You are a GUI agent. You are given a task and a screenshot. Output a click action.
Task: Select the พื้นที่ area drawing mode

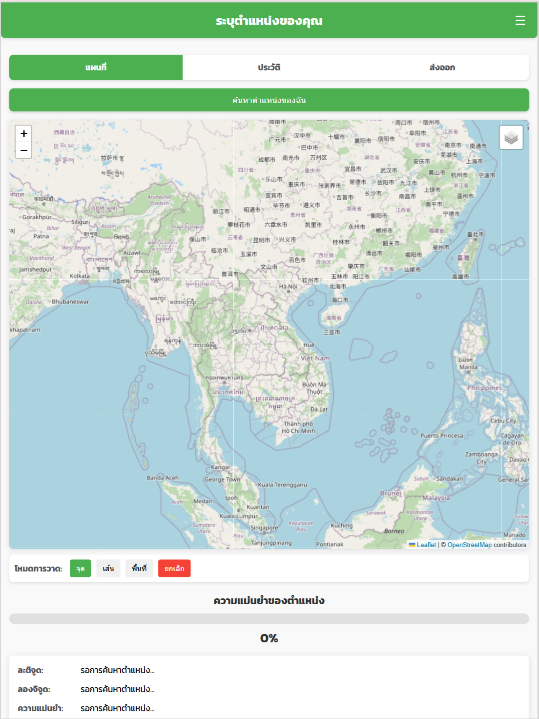[x=139, y=569]
